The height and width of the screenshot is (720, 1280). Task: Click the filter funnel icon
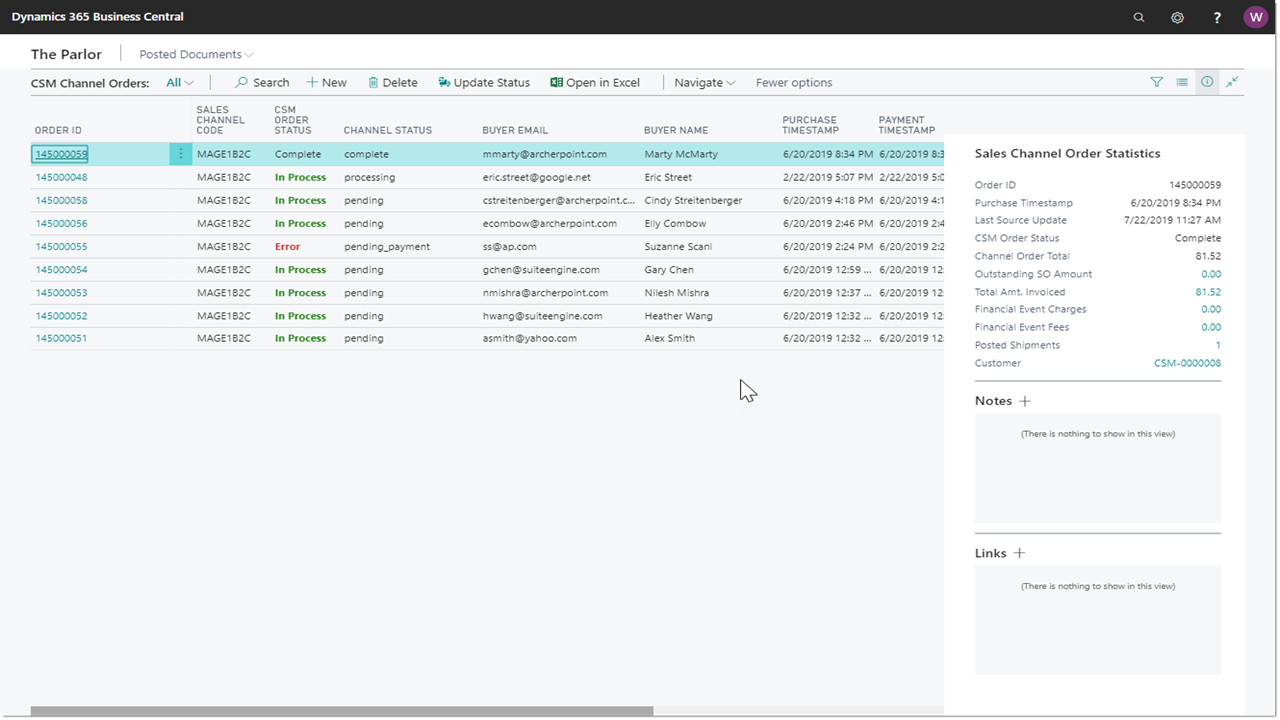point(1157,82)
